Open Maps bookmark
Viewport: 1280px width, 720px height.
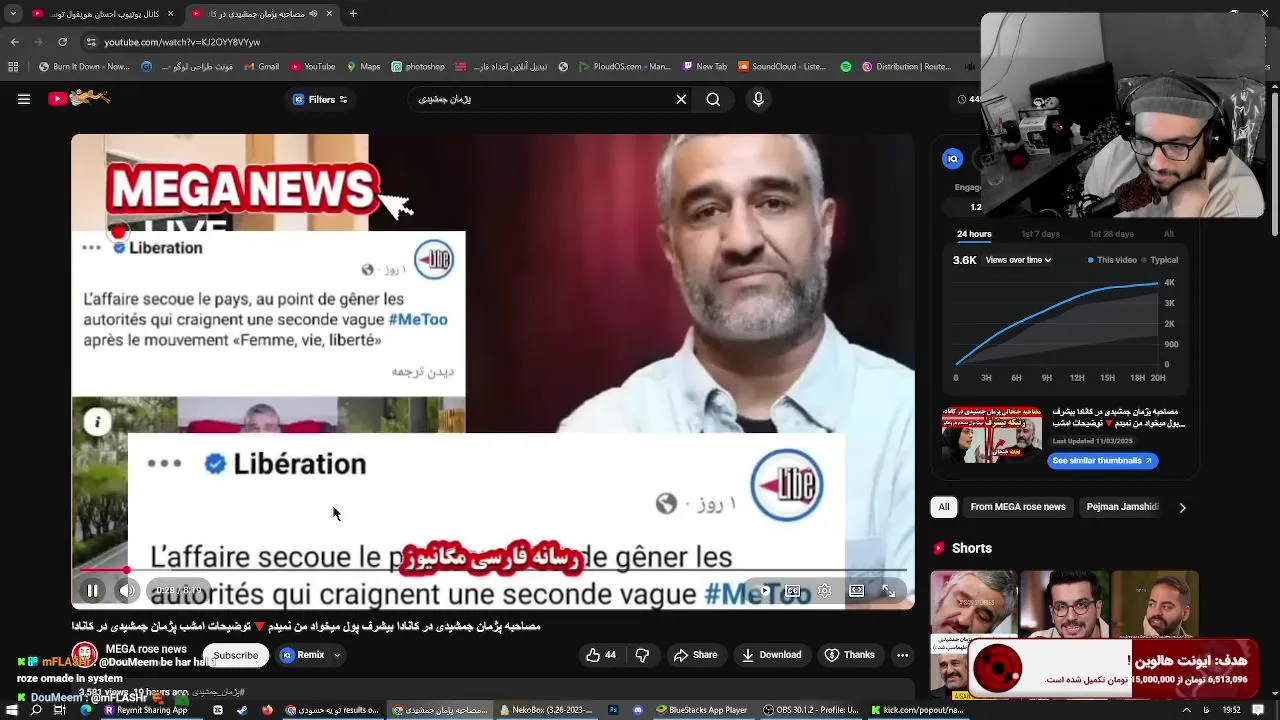coord(362,67)
